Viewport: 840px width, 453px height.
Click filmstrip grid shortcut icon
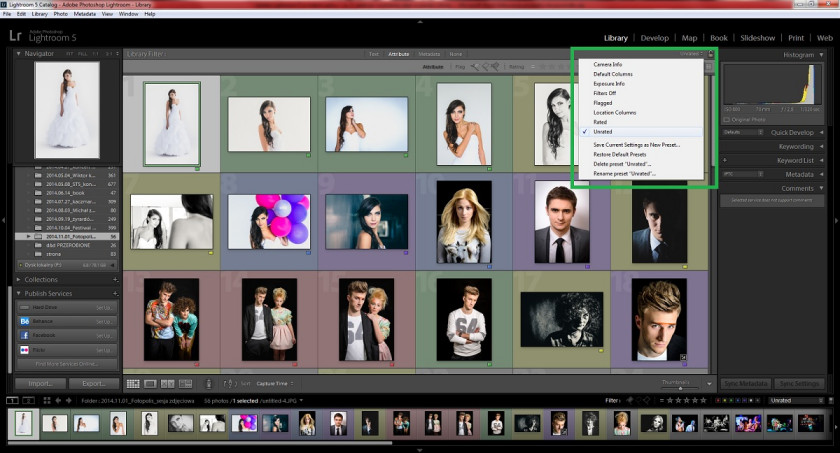tap(47, 400)
